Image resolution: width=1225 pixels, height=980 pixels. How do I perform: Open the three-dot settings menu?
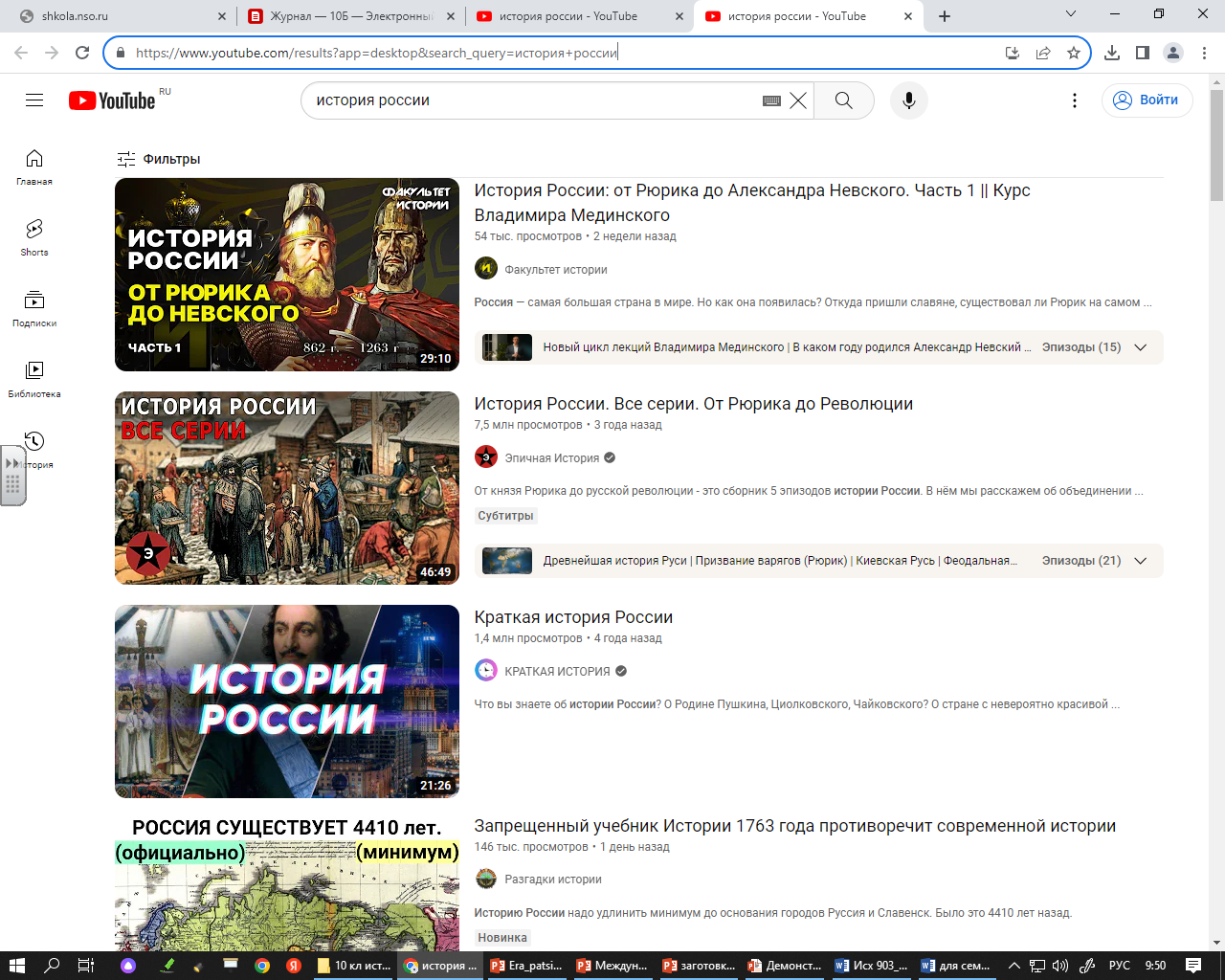(x=1075, y=100)
